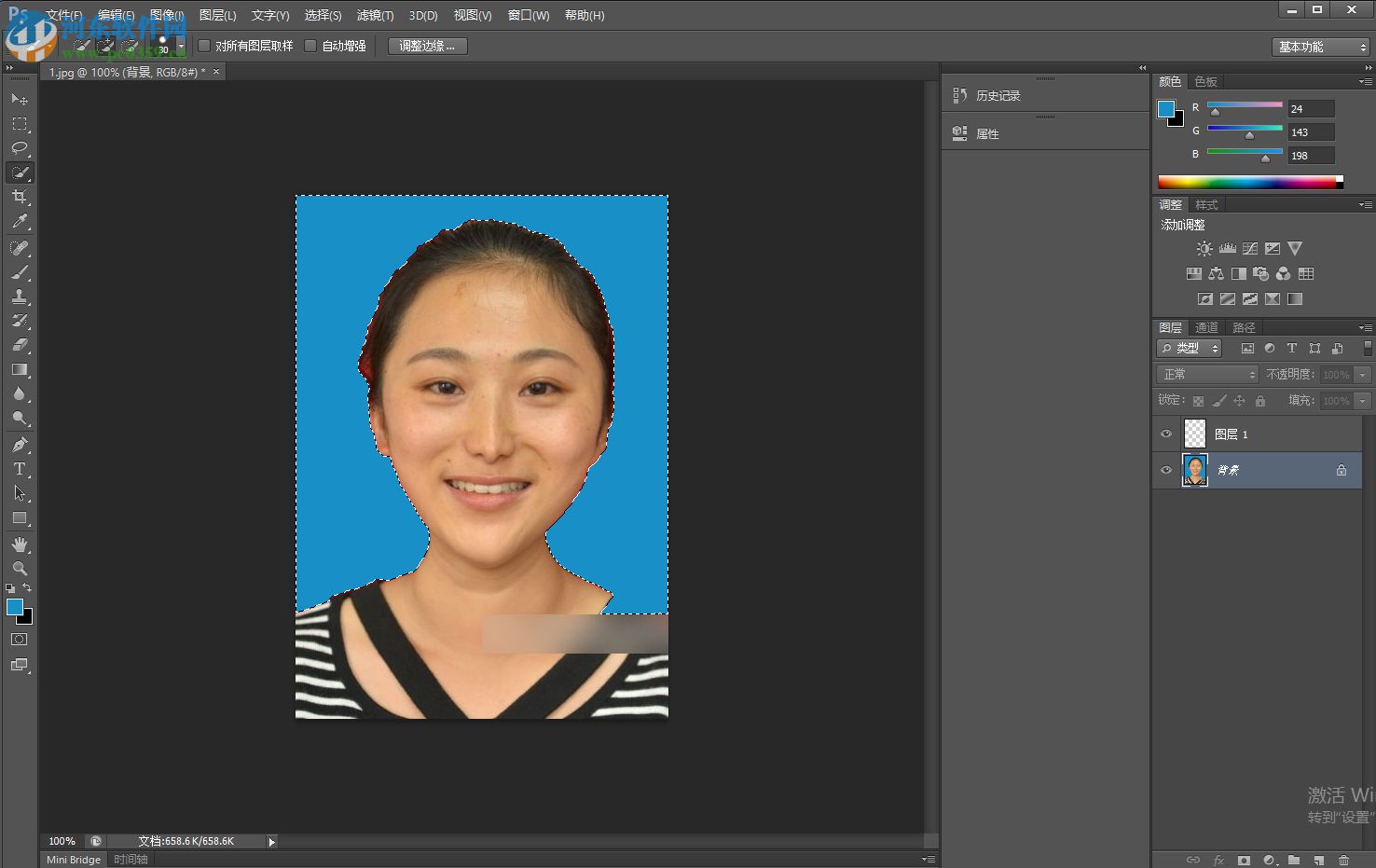
Task: Open Color panel flyout menu
Action: (1366, 82)
